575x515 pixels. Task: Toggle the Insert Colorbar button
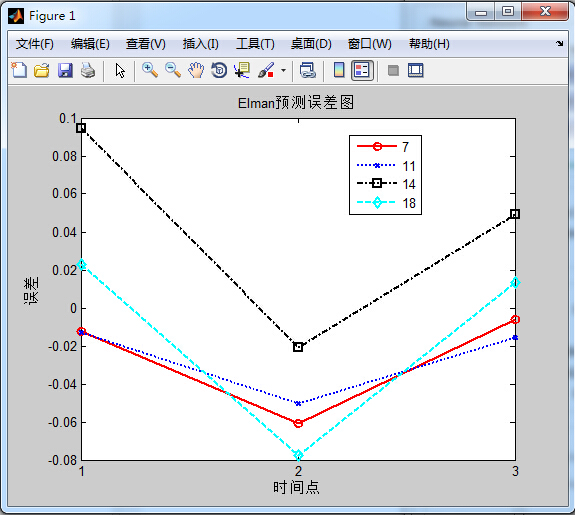339,70
